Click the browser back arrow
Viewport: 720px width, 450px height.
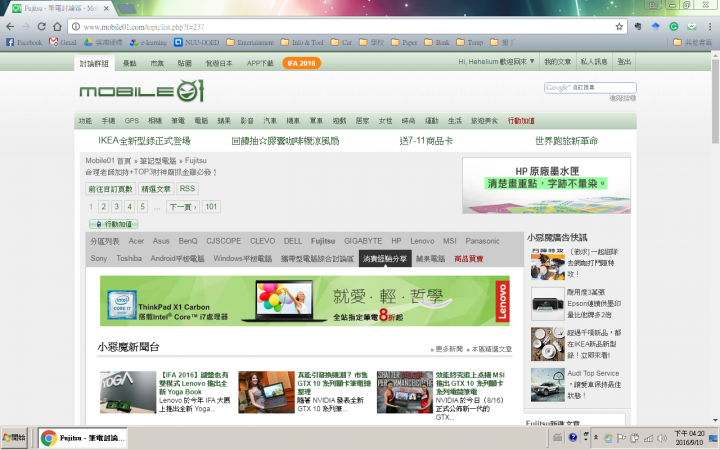10,27
